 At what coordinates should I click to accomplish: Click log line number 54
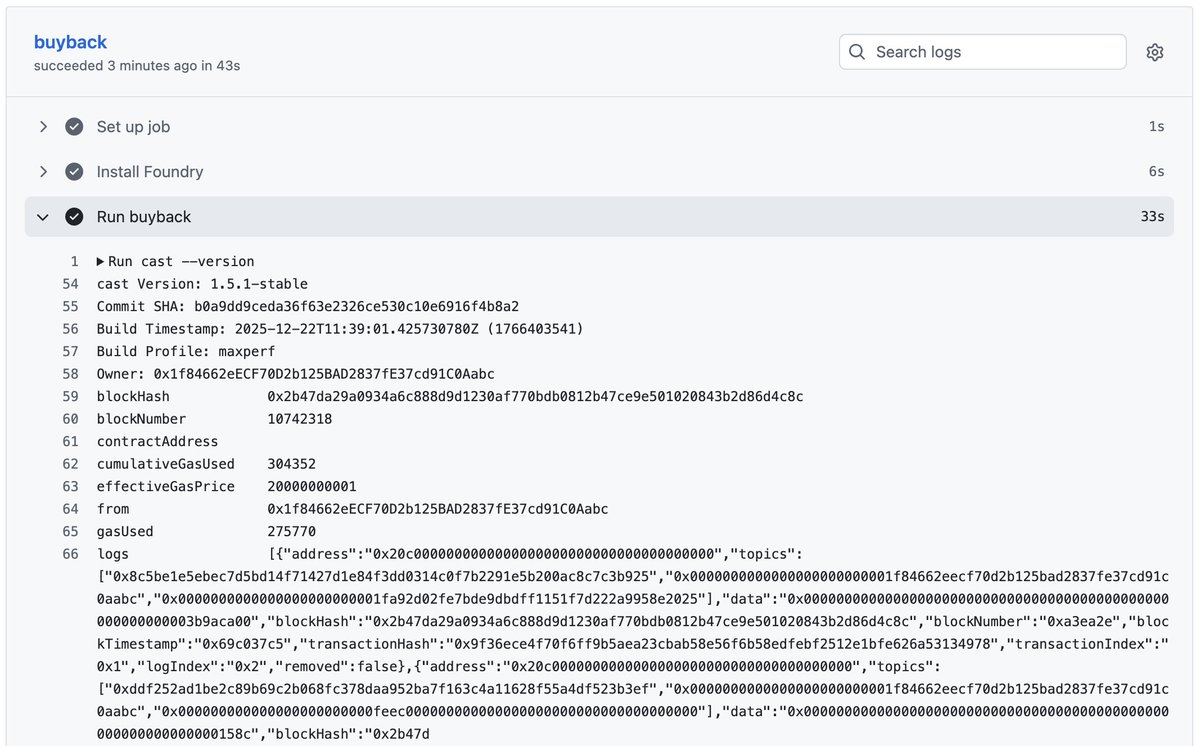point(70,284)
